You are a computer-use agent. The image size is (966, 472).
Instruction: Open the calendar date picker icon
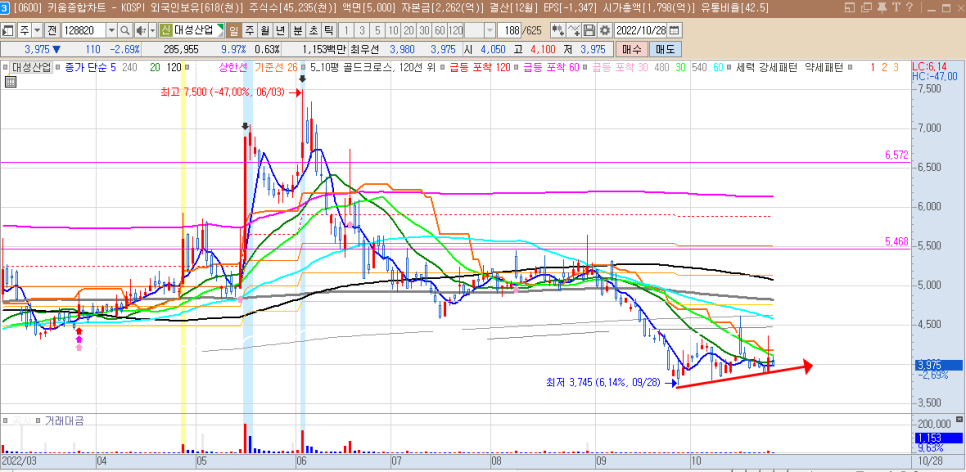675,30
